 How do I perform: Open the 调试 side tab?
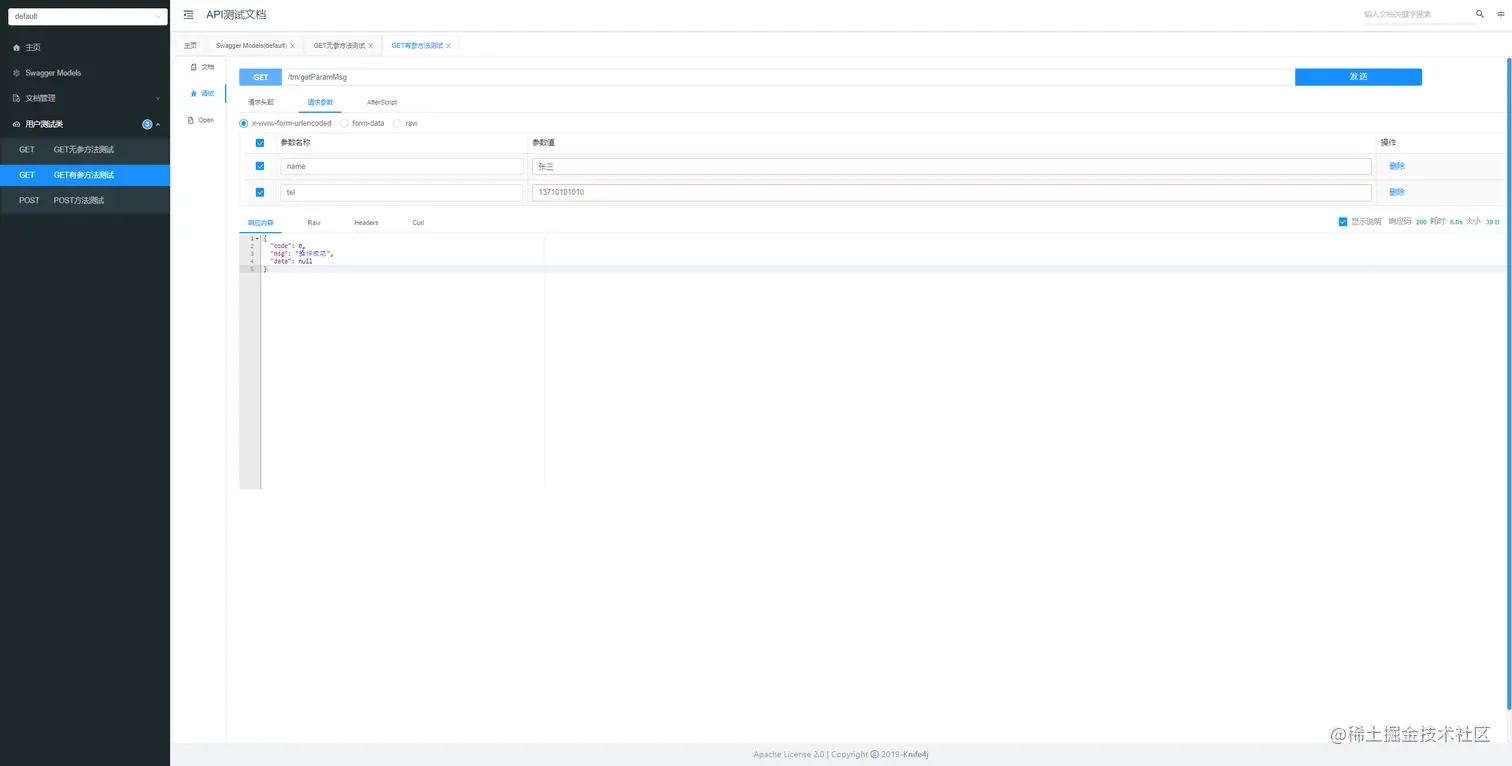coord(202,93)
